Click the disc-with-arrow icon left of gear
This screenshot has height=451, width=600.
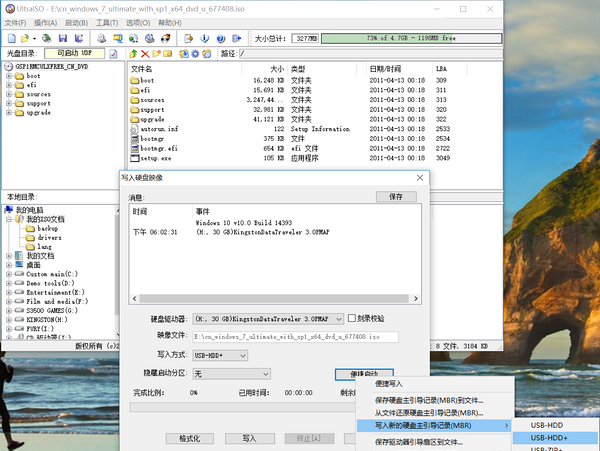point(184,54)
